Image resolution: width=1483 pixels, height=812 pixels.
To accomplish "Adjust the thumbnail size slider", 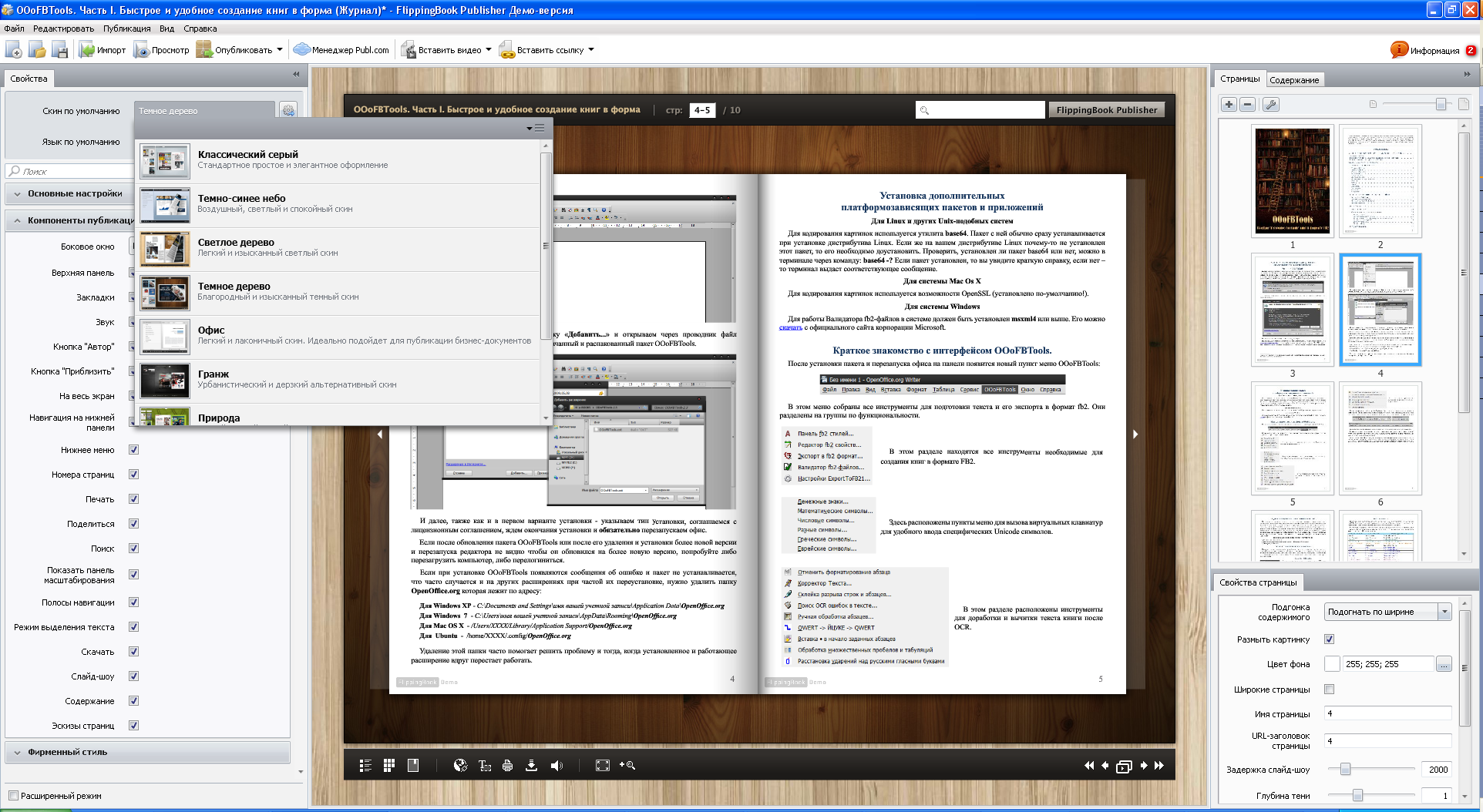I will point(1441,104).
